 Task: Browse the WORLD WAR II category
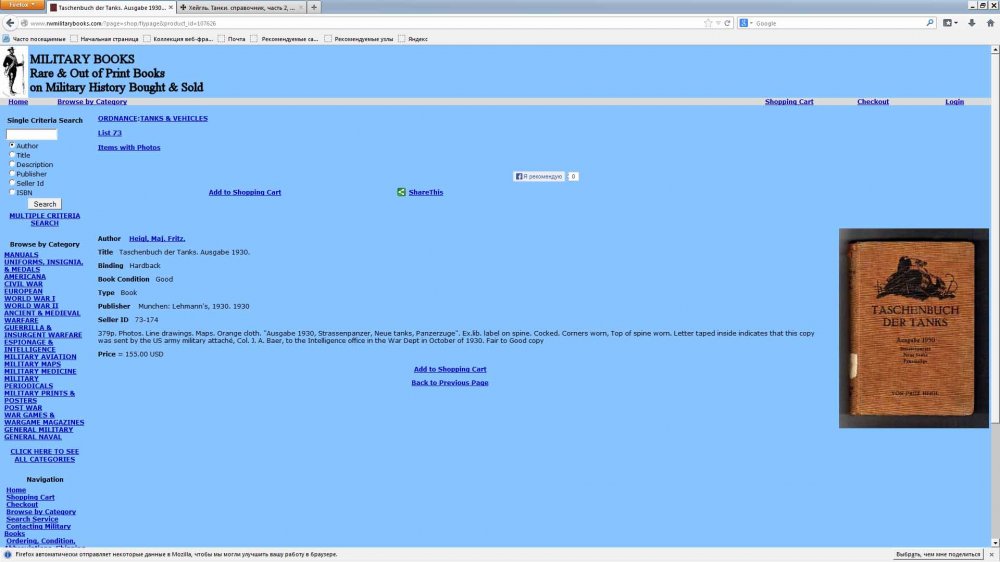tap(31, 306)
